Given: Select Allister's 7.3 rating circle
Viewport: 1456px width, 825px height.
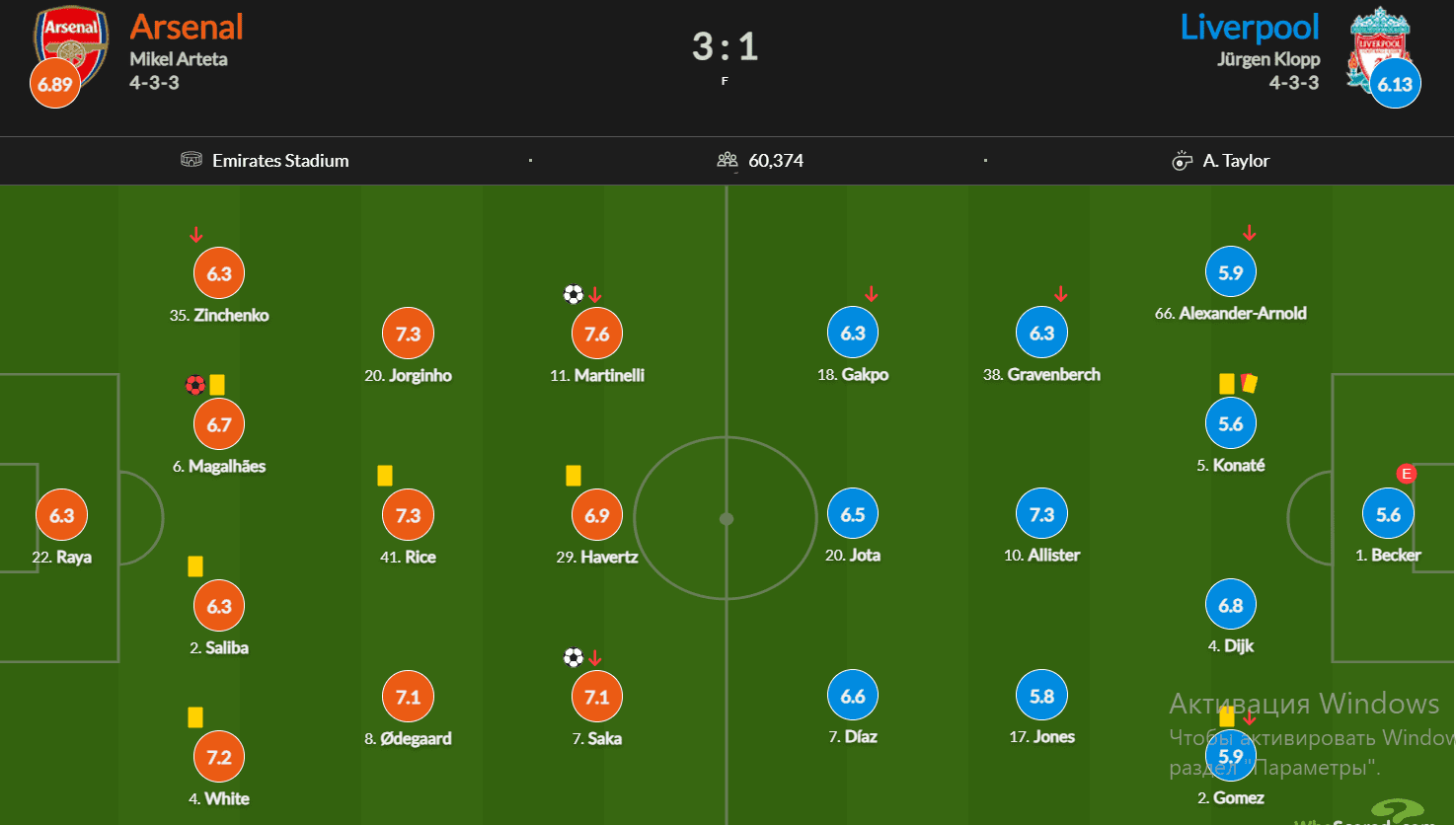Looking at the screenshot, I should click(1041, 514).
